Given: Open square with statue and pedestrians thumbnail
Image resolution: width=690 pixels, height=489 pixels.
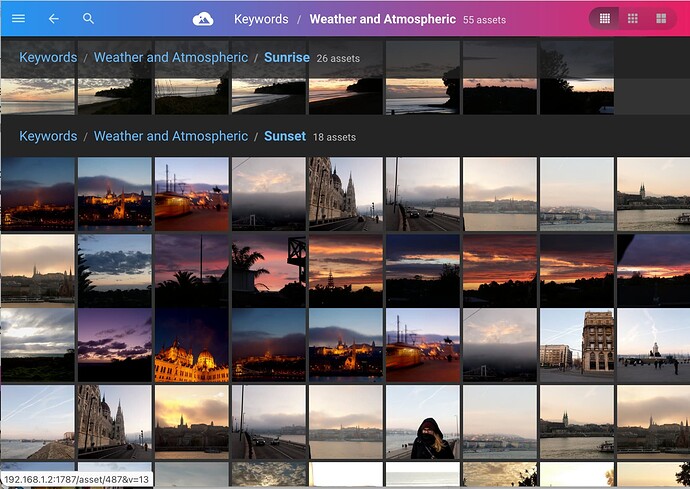Looking at the screenshot, I should click(653, 345).
